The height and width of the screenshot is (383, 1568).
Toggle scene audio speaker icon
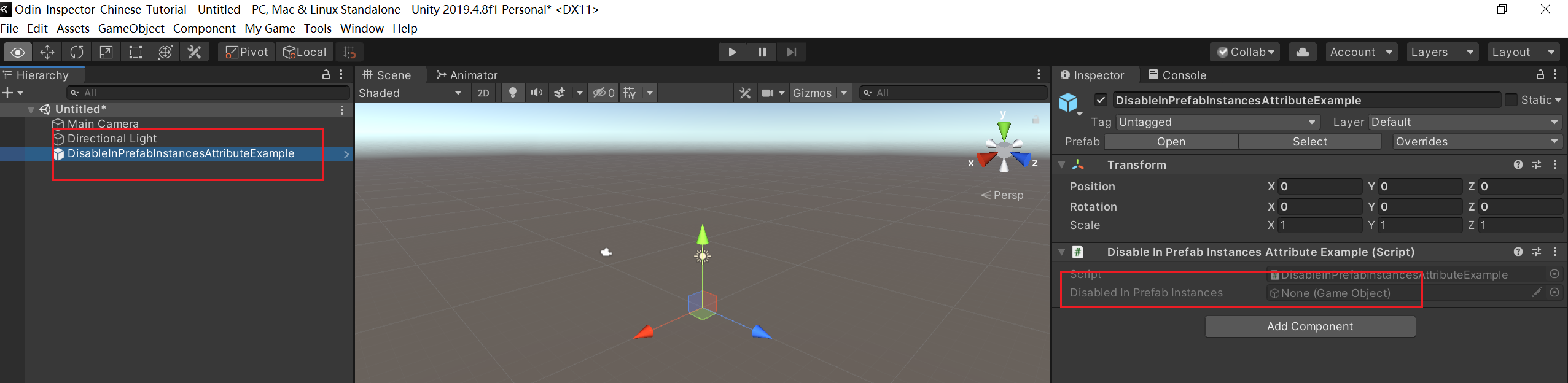coord(537,93)
